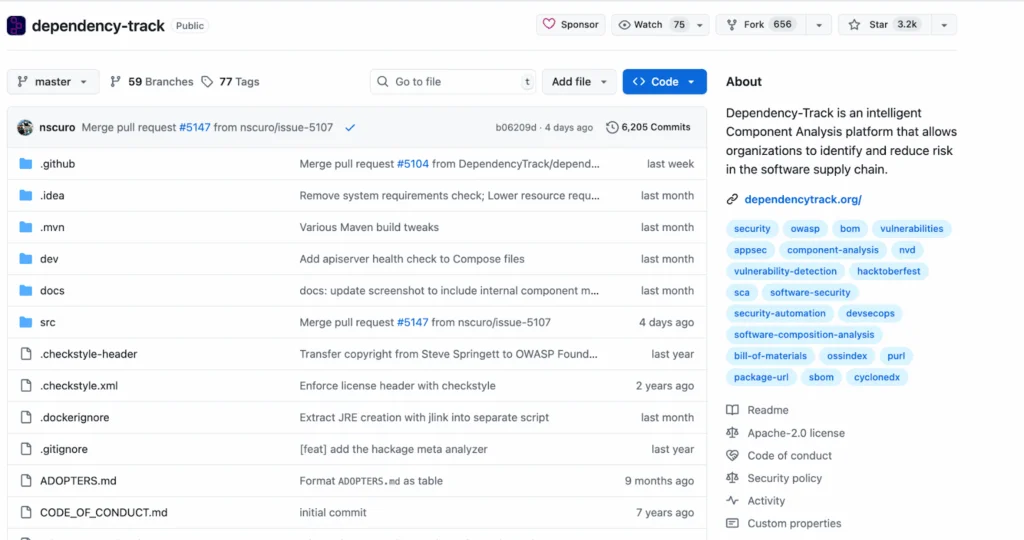The width and height of the screenshot is (1024, 540).
Task: Select the security topic tag
Action: point(752,229)
